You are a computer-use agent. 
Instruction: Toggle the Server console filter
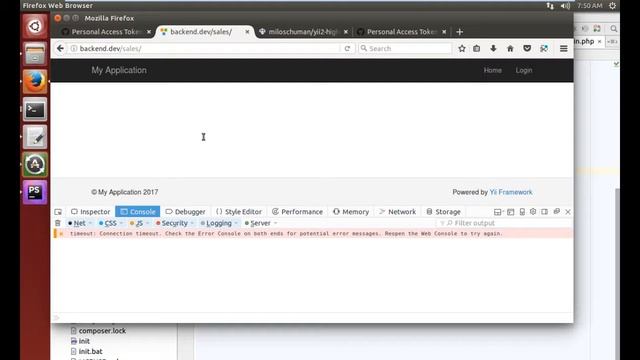pyautogui.click(x=258, y=223)
